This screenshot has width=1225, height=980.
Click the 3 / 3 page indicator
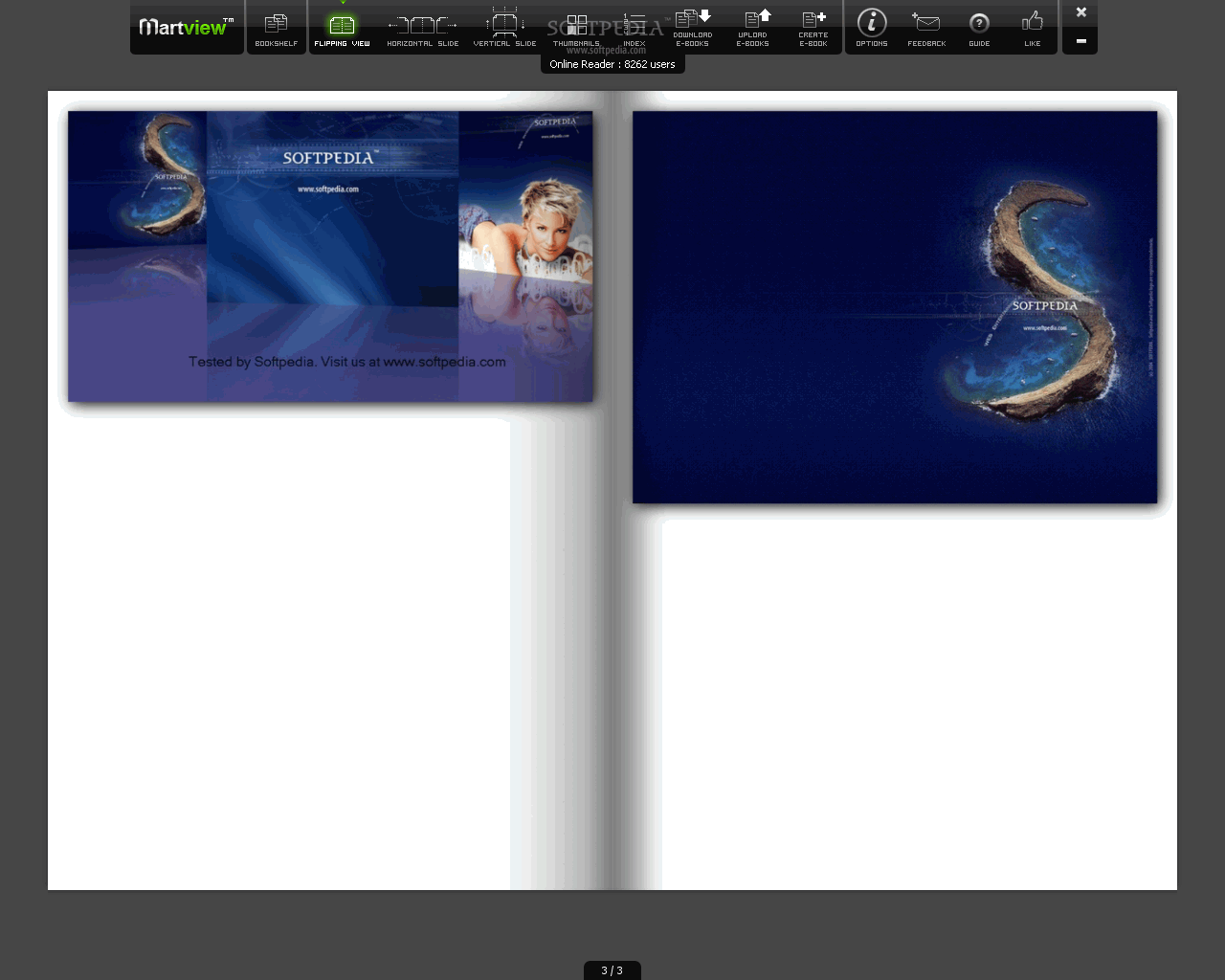612,970
